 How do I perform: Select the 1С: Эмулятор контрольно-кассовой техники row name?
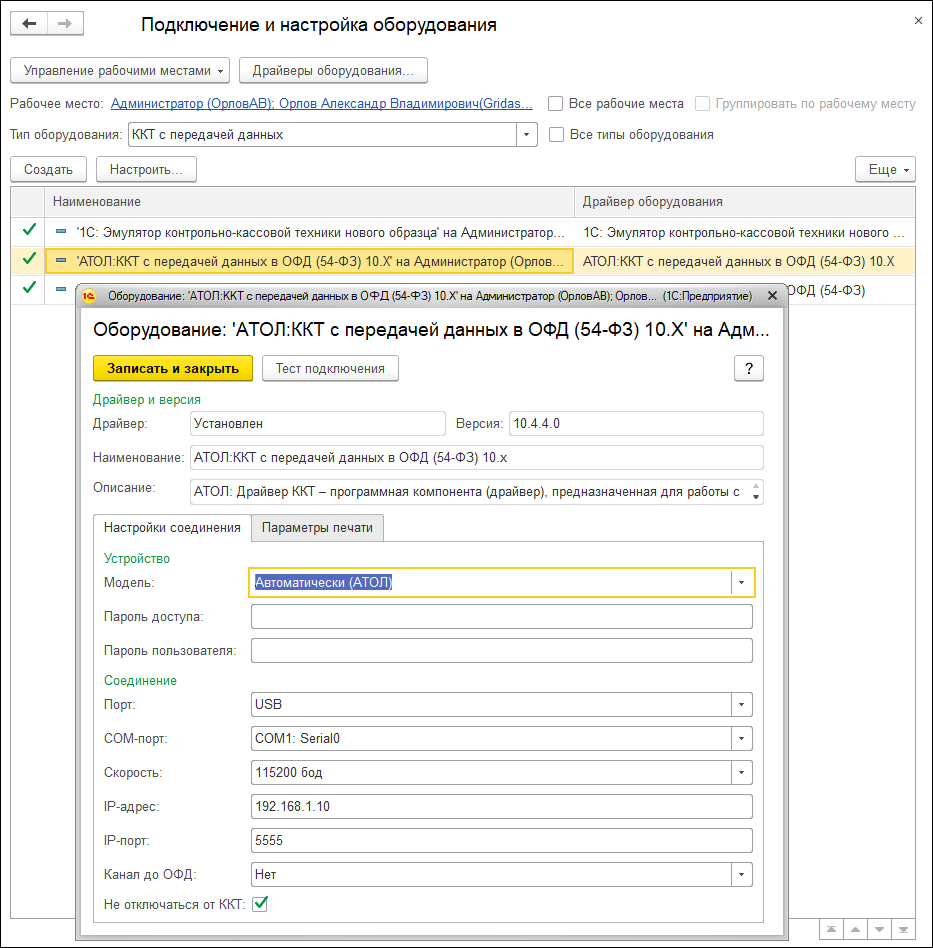tap(320, 233)
